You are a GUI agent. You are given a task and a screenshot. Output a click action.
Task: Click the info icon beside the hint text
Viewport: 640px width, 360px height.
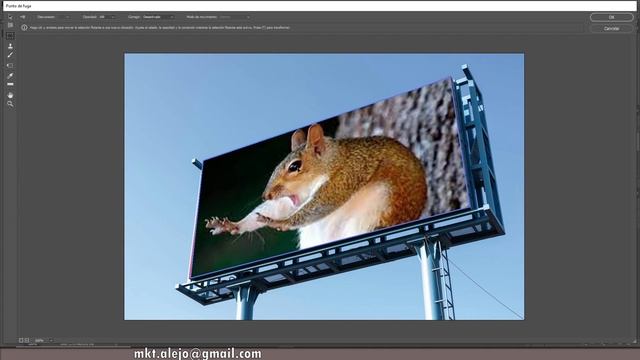[x=24, y=28]
